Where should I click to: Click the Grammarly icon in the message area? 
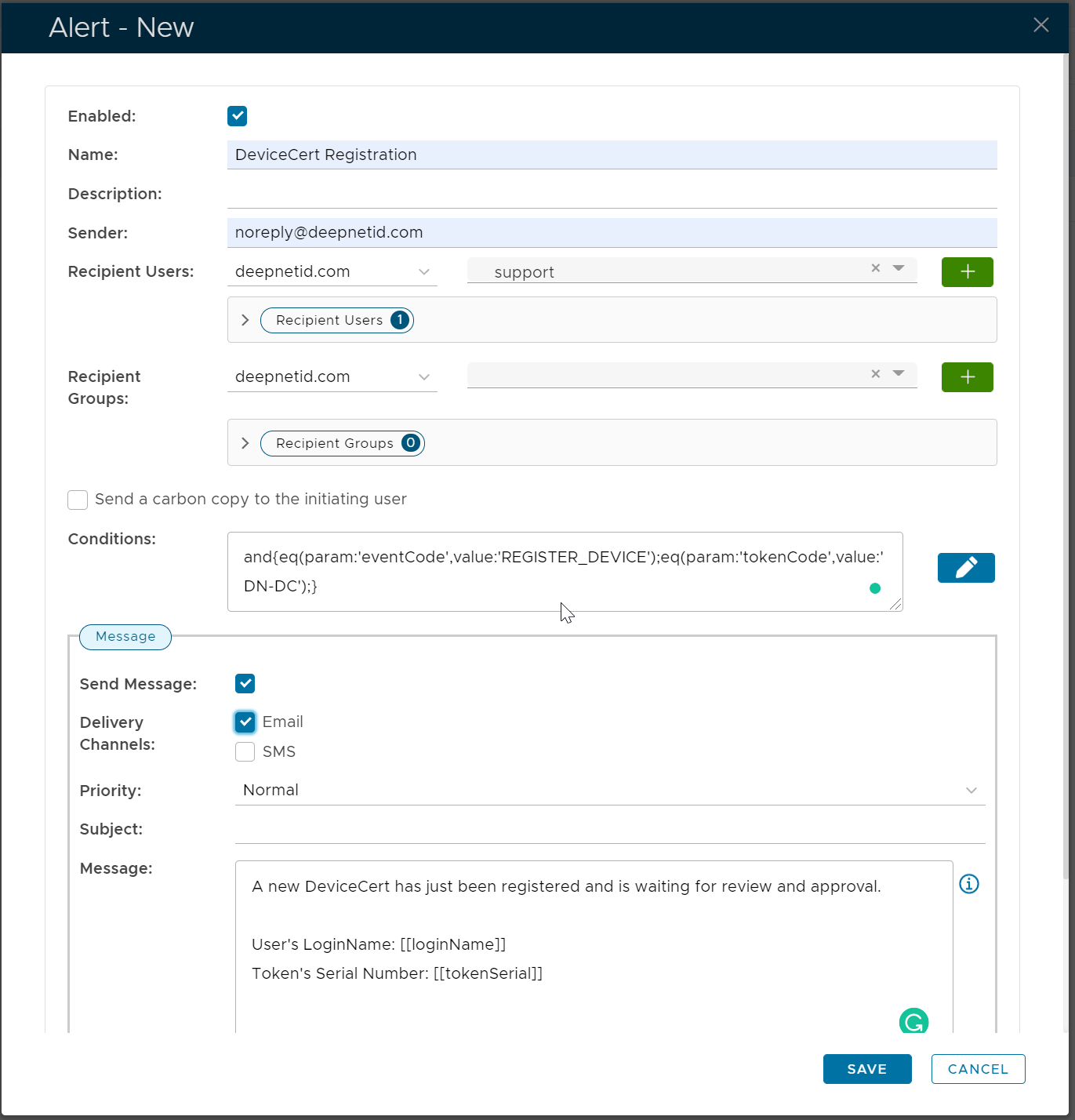(x=913, y=1021)
